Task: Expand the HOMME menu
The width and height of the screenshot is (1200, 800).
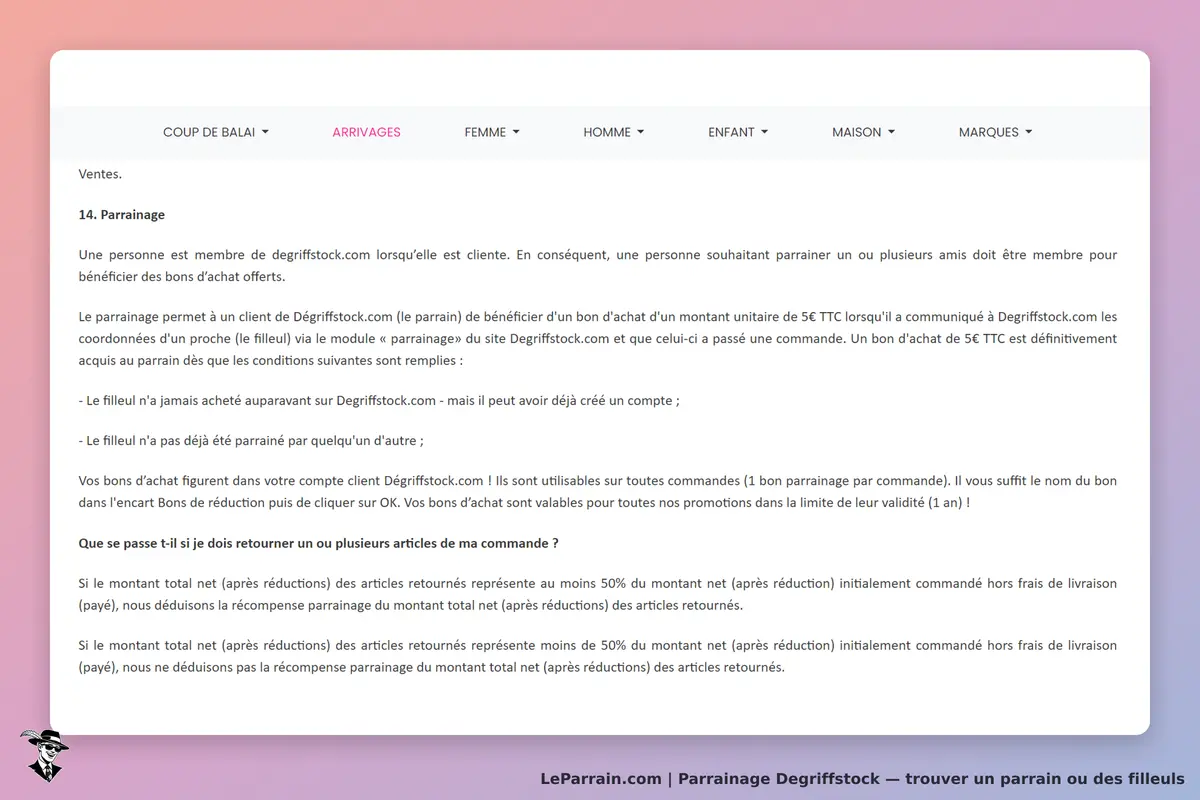Action: 613,132
